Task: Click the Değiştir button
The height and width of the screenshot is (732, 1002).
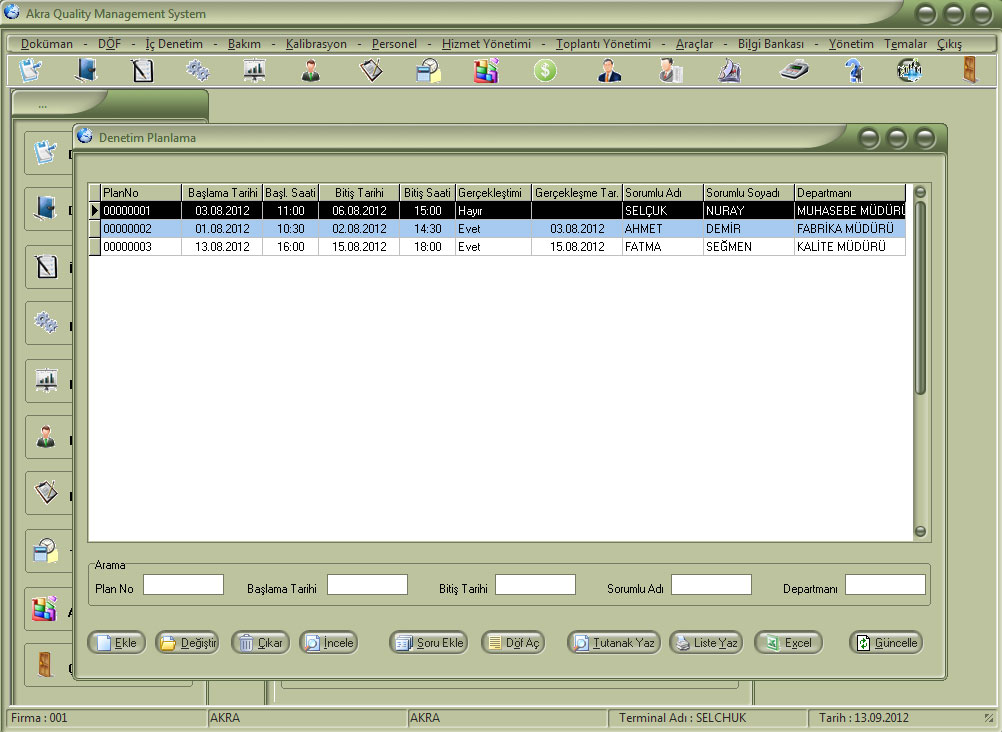Action: (187, 642)
